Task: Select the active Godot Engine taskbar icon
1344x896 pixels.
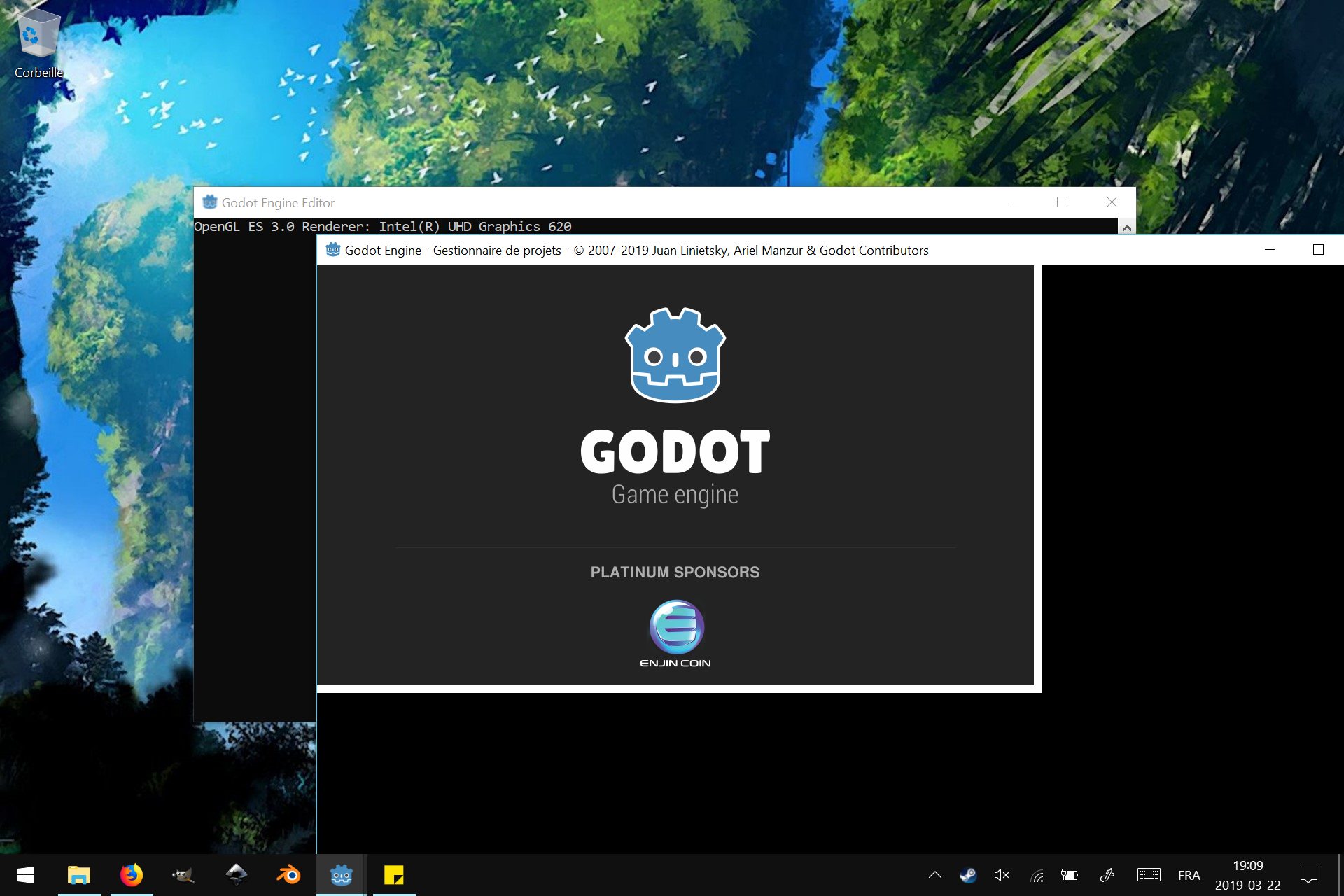Action: 341,874
